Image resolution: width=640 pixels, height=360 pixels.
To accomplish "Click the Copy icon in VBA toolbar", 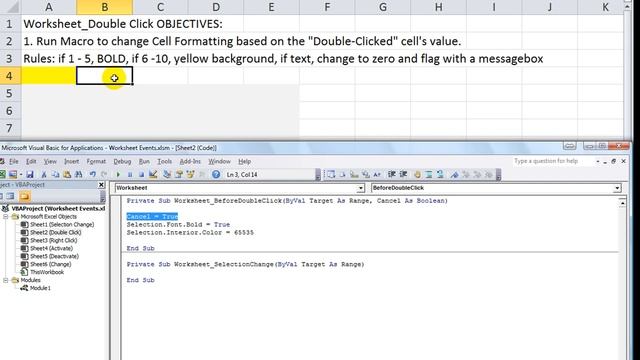I will (56, 175).
